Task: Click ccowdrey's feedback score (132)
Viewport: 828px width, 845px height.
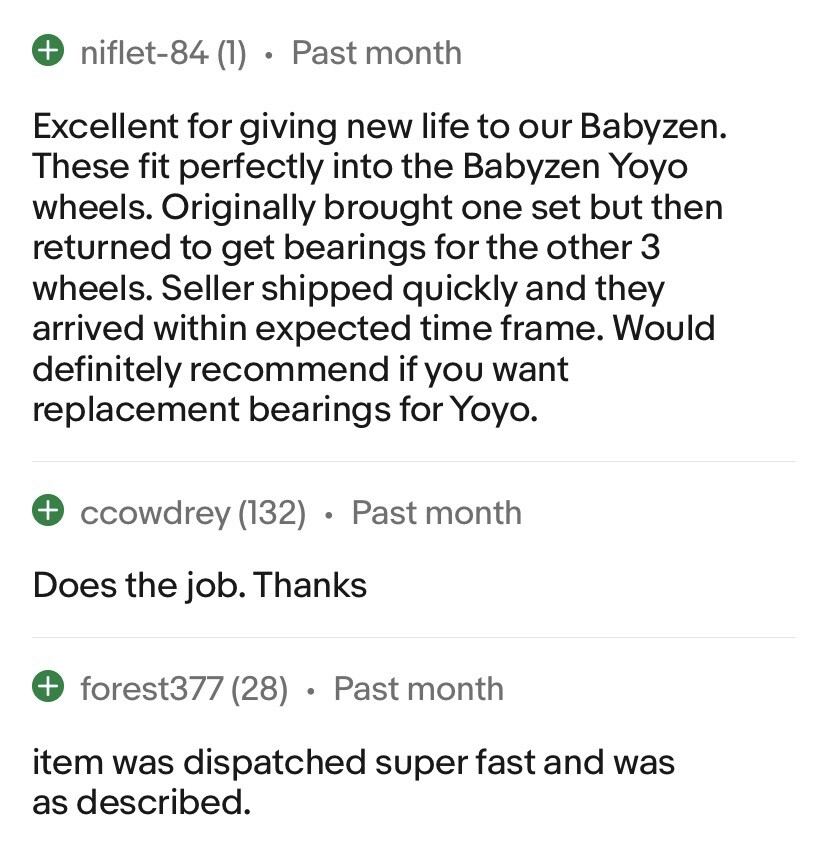Action: 272,512
